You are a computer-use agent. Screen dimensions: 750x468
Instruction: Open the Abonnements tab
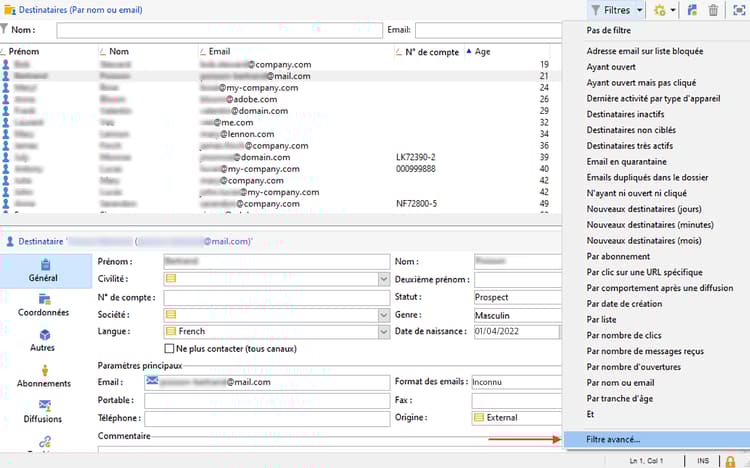tap(44, 376)
